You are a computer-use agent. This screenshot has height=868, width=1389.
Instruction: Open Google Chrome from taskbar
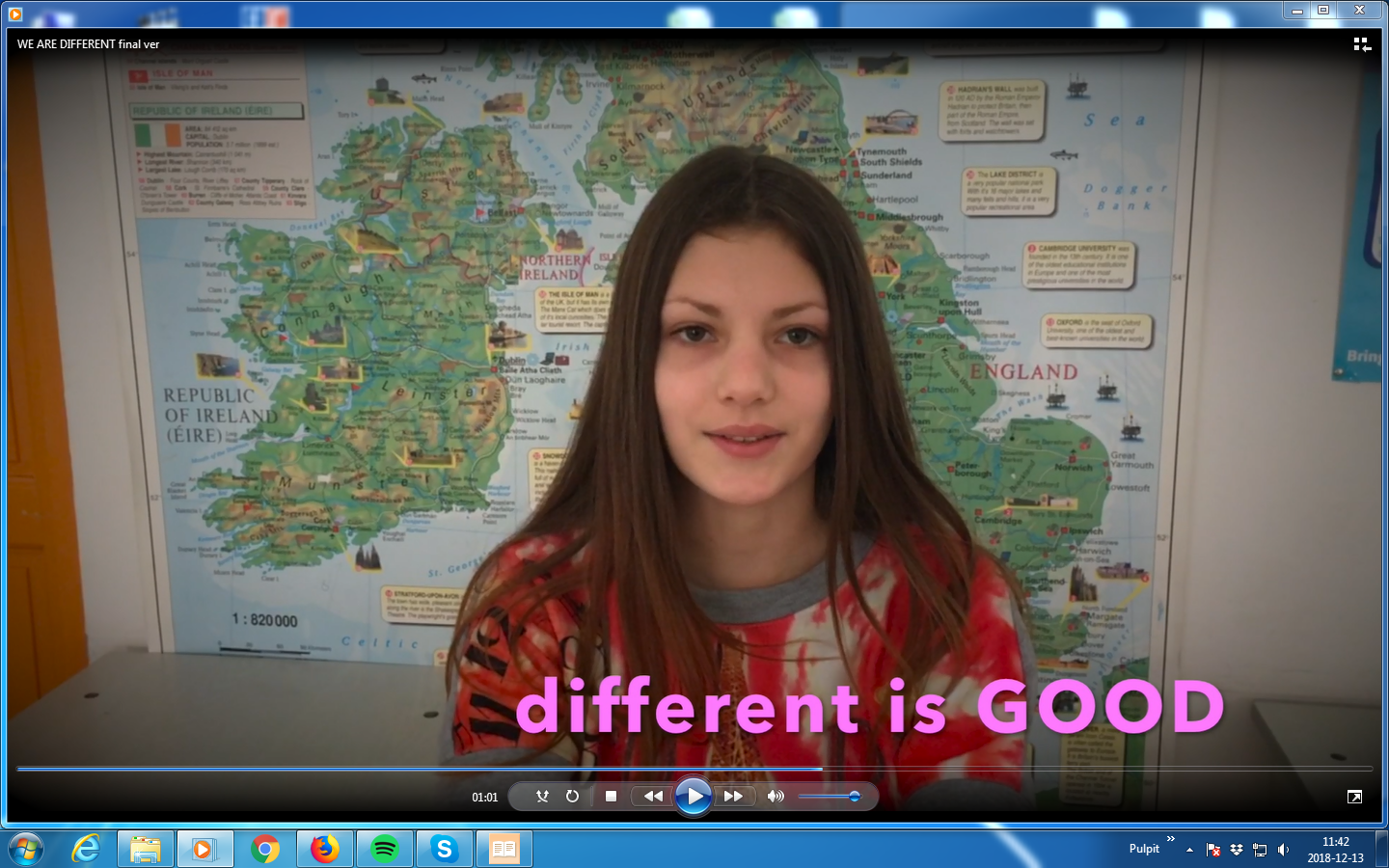[265, 849]
